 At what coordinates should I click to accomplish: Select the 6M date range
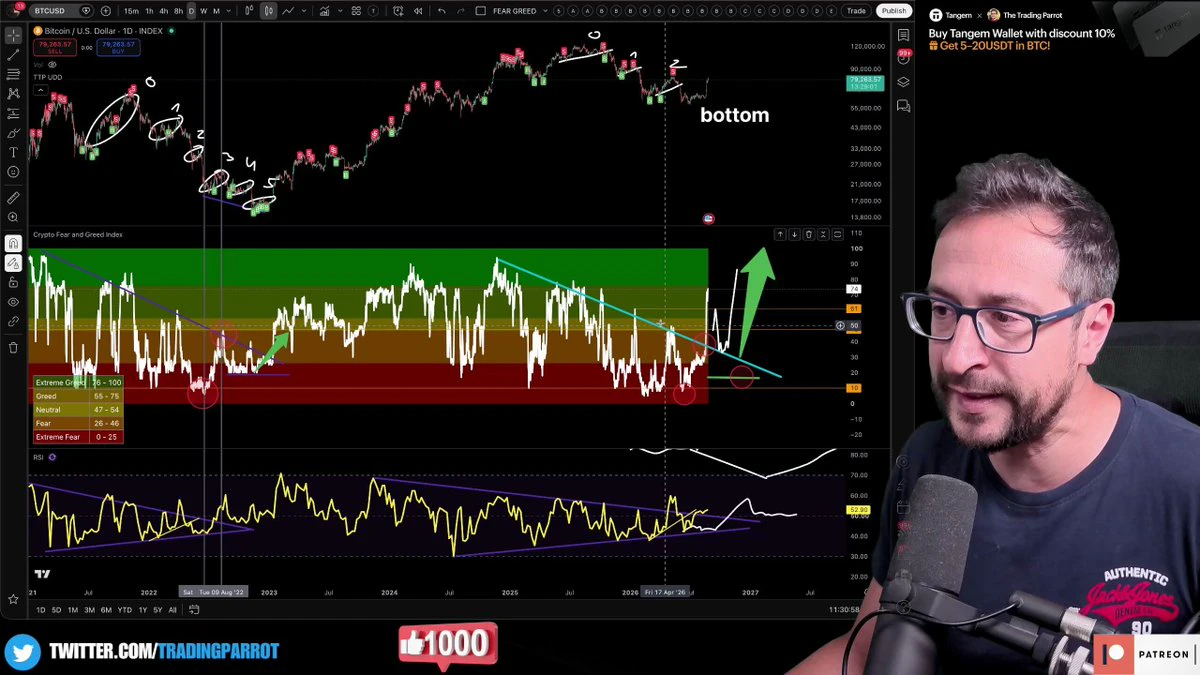[106, 610]
